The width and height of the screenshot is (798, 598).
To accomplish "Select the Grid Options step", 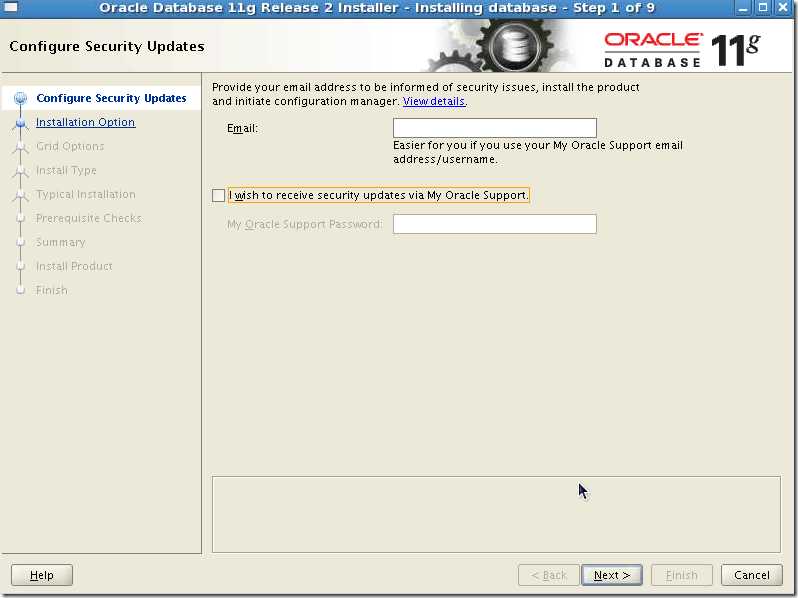I will point(70,146).
